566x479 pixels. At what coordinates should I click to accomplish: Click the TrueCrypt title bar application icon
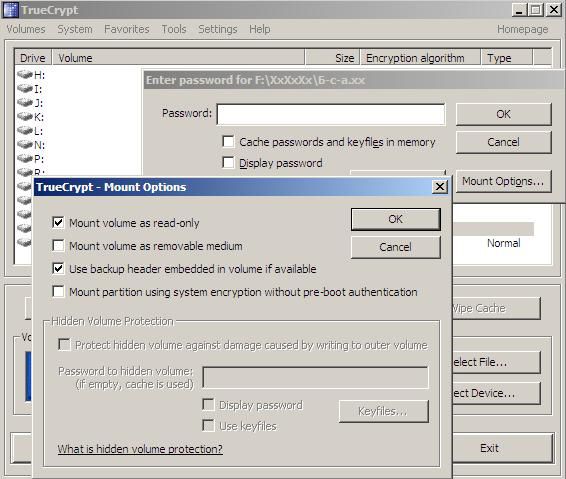pyautogui.click(x=10, y=10)
